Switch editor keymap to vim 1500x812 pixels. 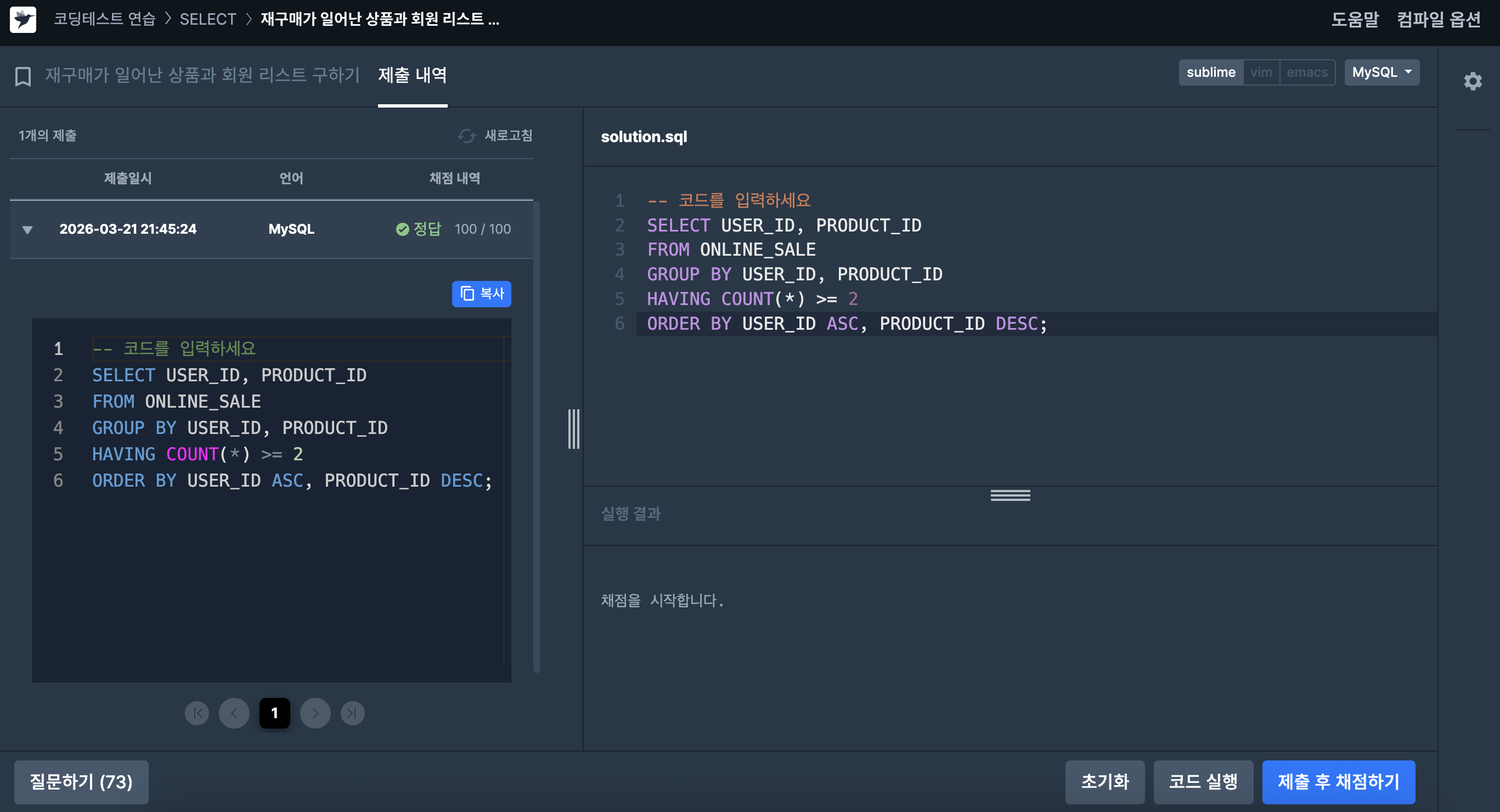[1261, 72]
